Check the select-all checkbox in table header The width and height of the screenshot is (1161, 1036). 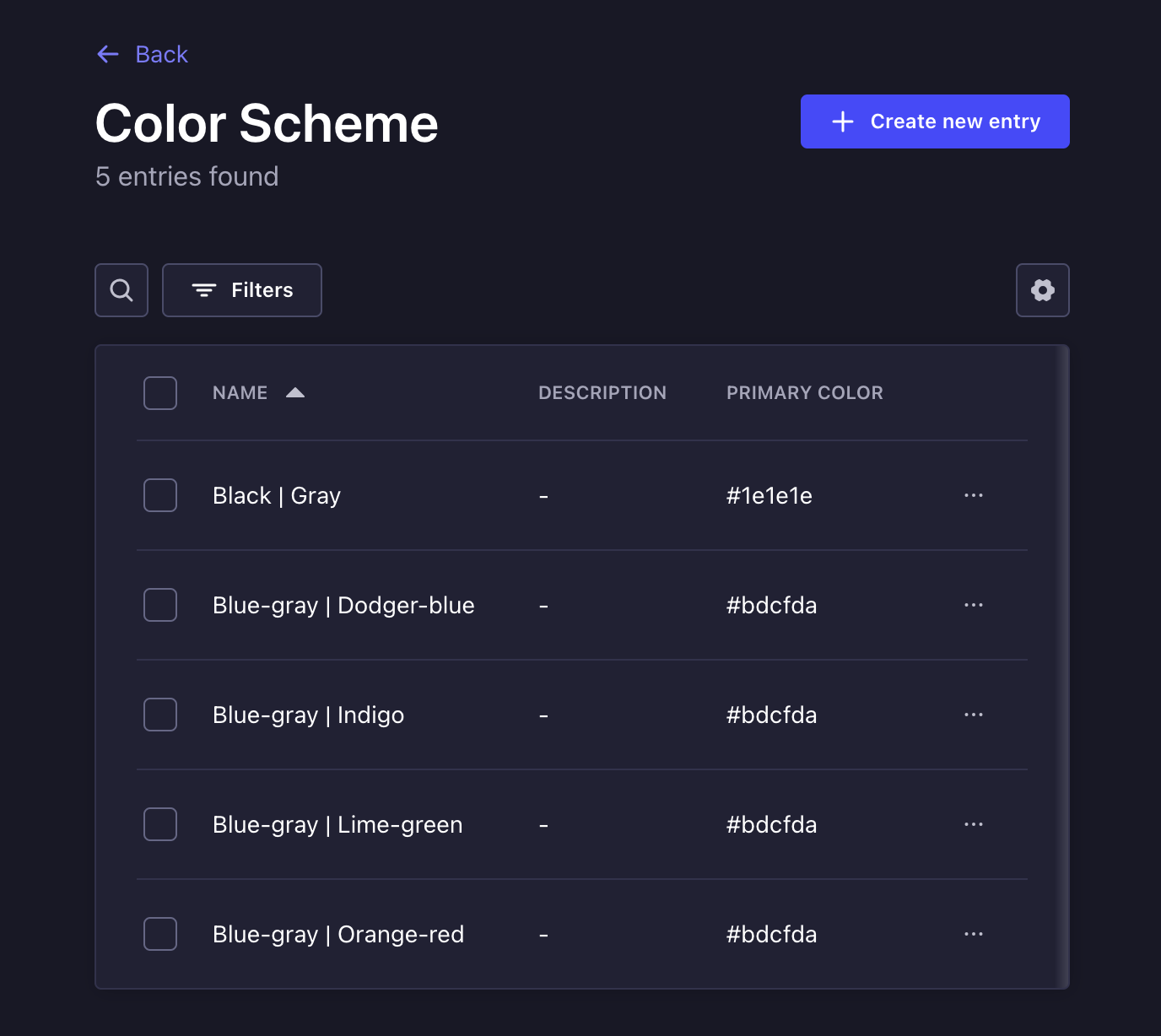click(x=159, y=392)
